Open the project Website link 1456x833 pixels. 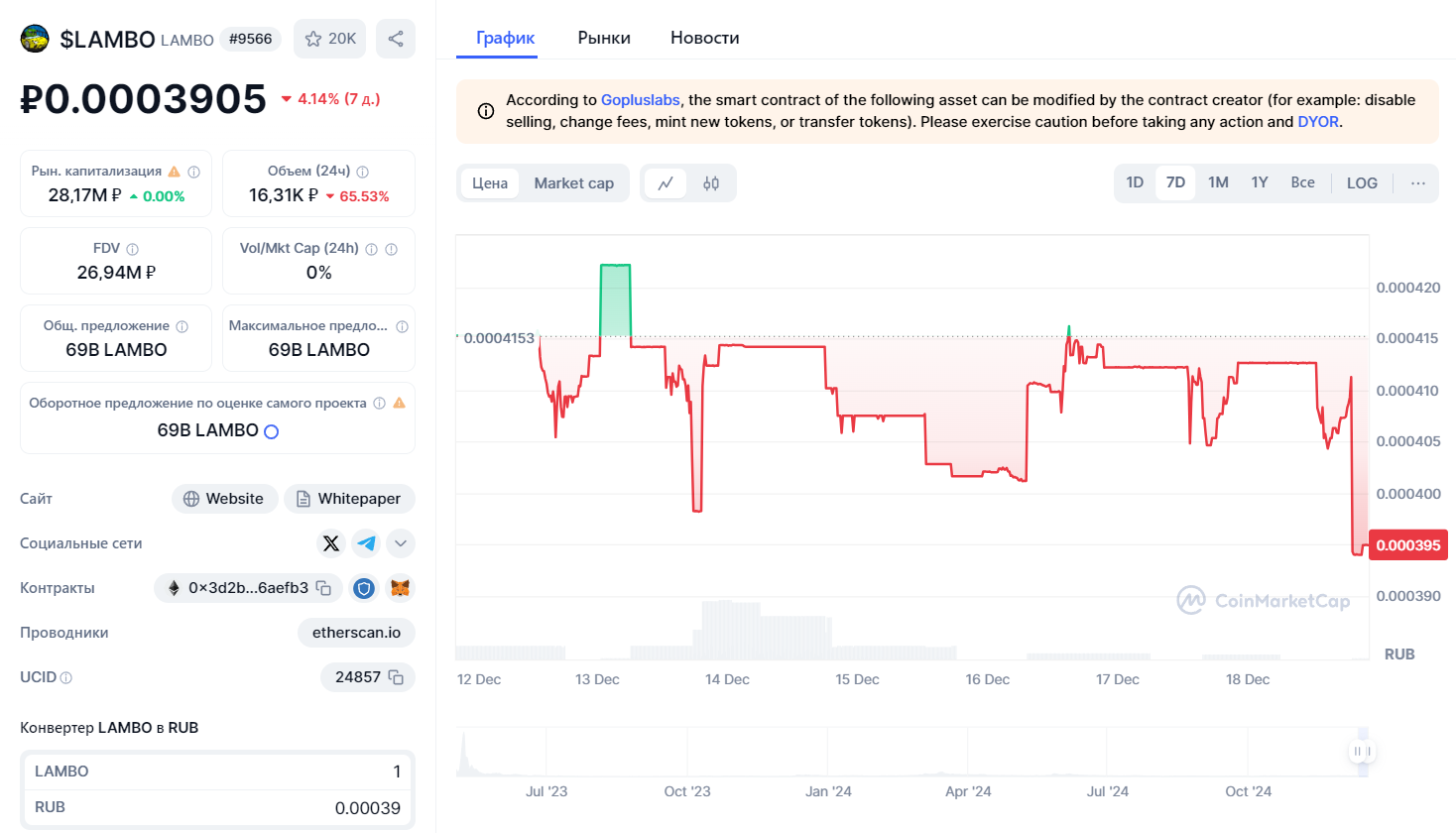pyautogui.click(x=224, y=499)
